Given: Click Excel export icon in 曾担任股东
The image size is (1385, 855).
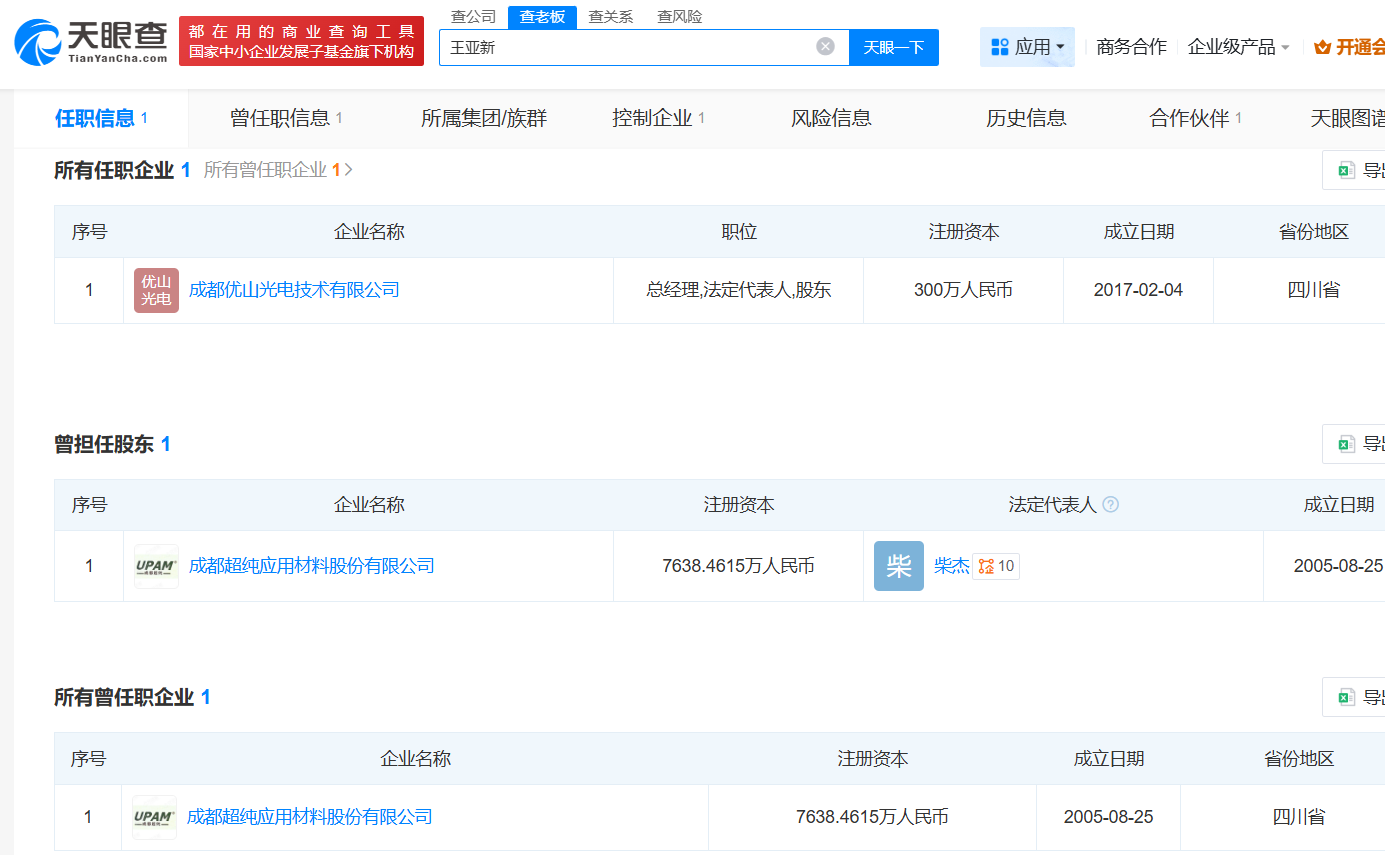Looking at the screenshot, I should [1347, 444].
